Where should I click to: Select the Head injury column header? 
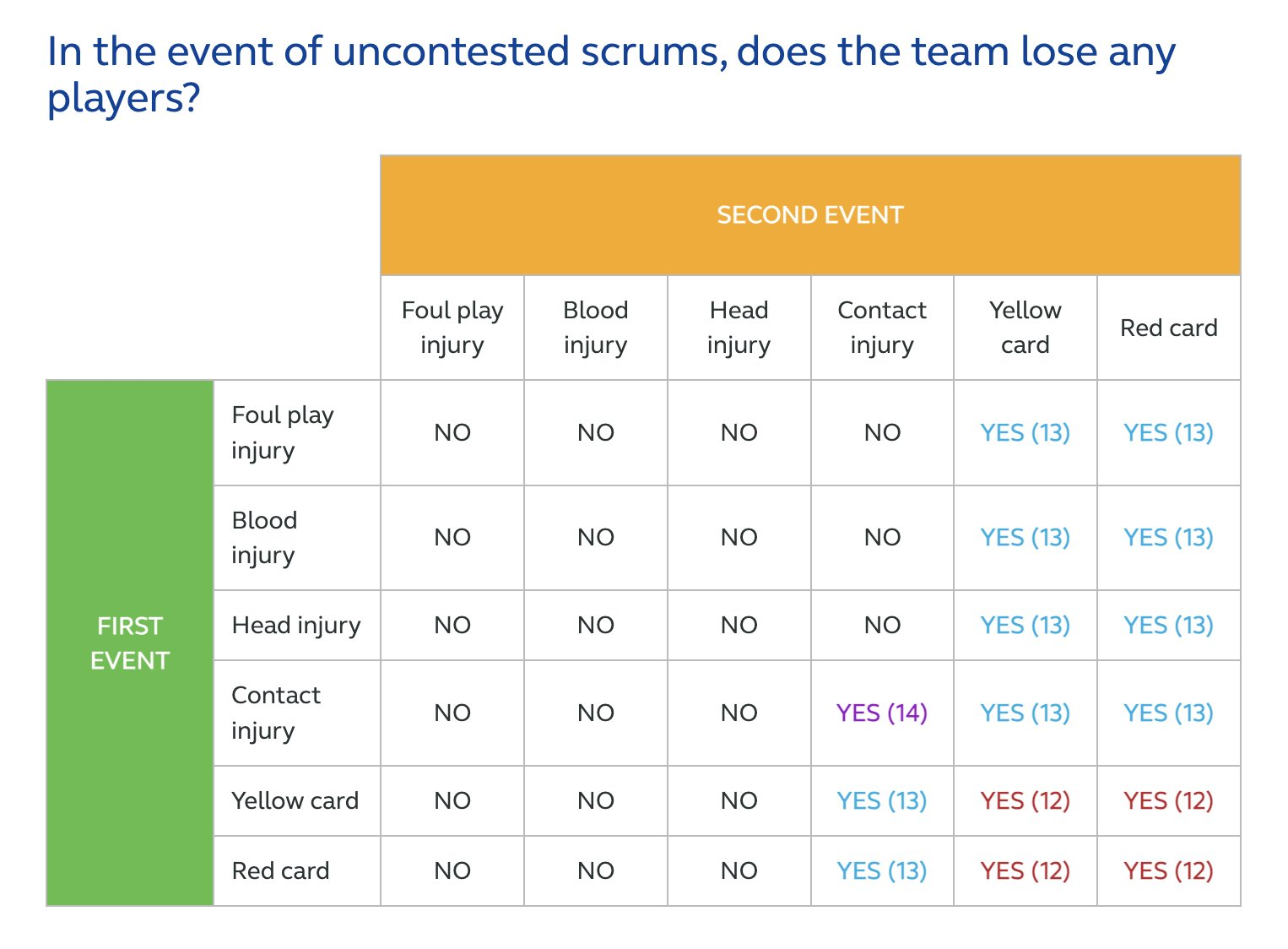tap(739, 328)
